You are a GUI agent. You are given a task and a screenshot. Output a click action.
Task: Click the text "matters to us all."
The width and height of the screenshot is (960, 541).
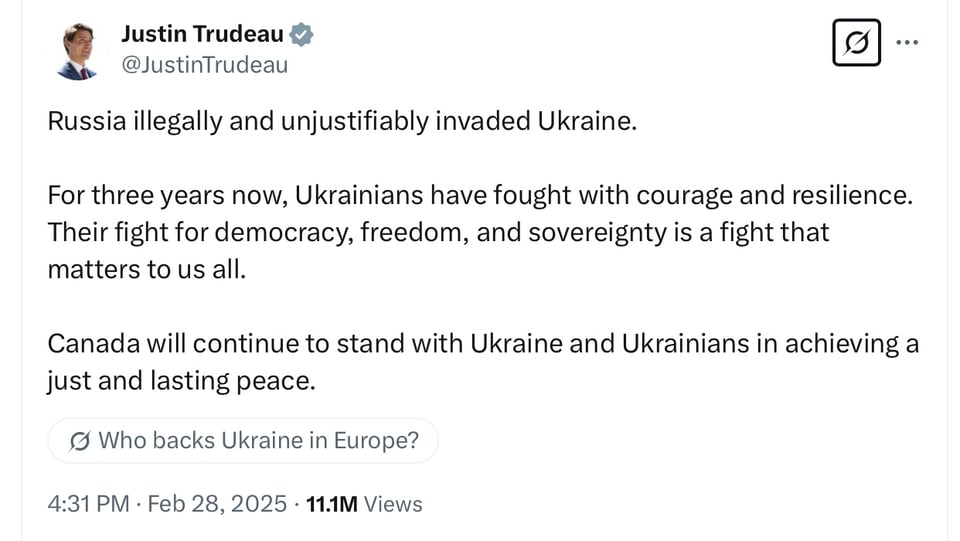point(146,270)
